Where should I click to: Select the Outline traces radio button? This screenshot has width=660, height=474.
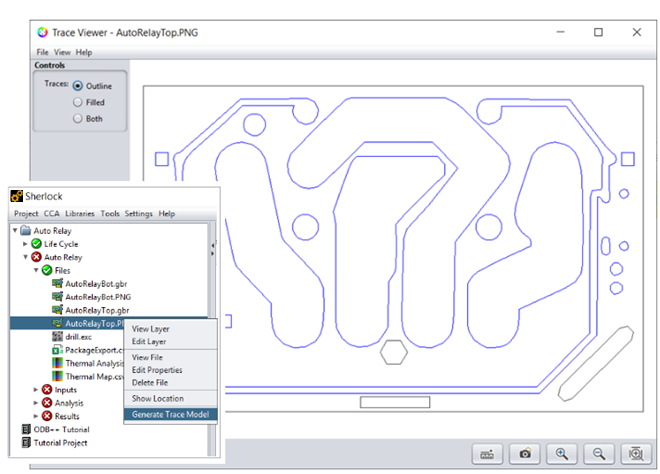point(77,85)
